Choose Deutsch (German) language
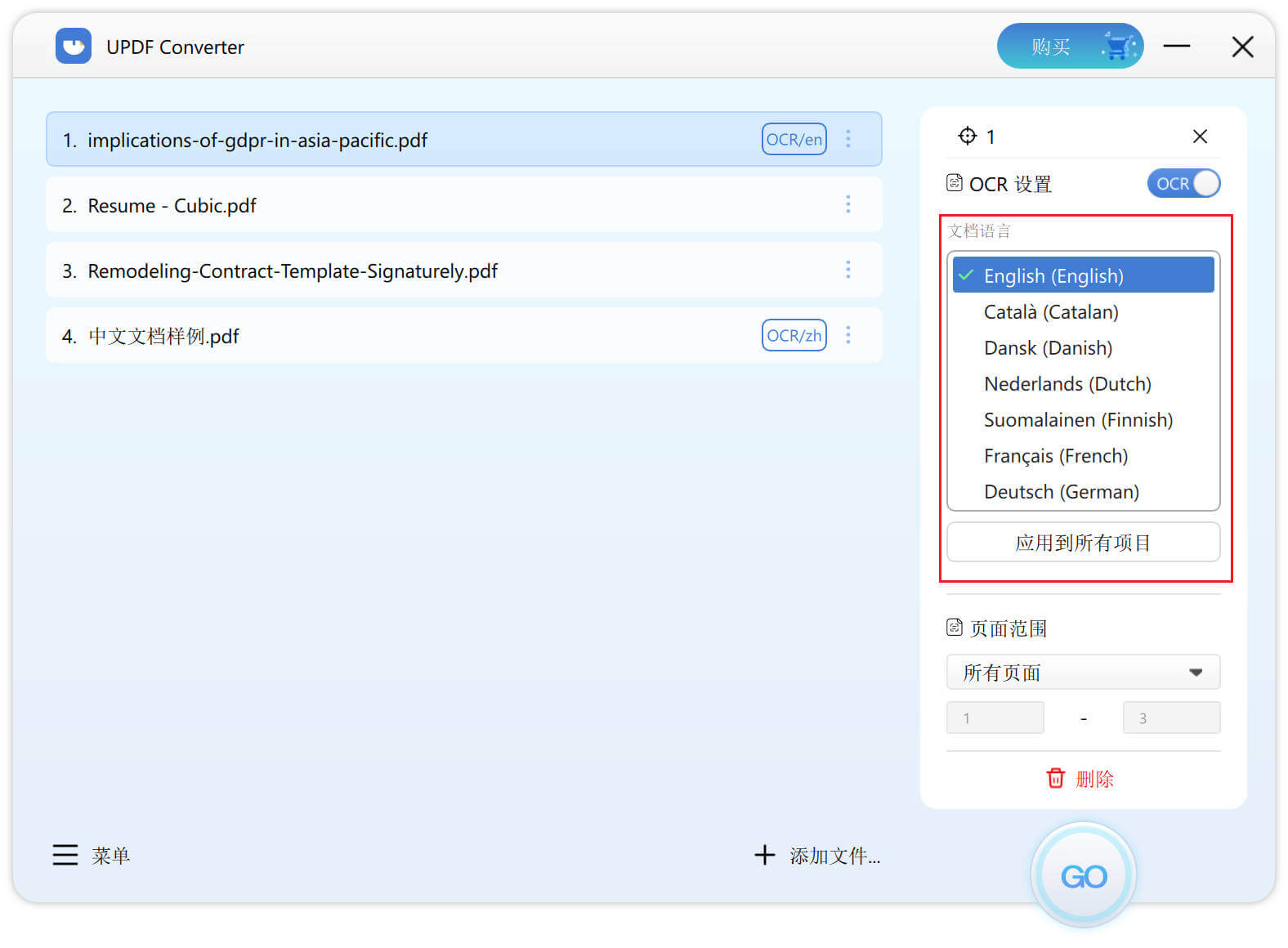 (1084, 491)
